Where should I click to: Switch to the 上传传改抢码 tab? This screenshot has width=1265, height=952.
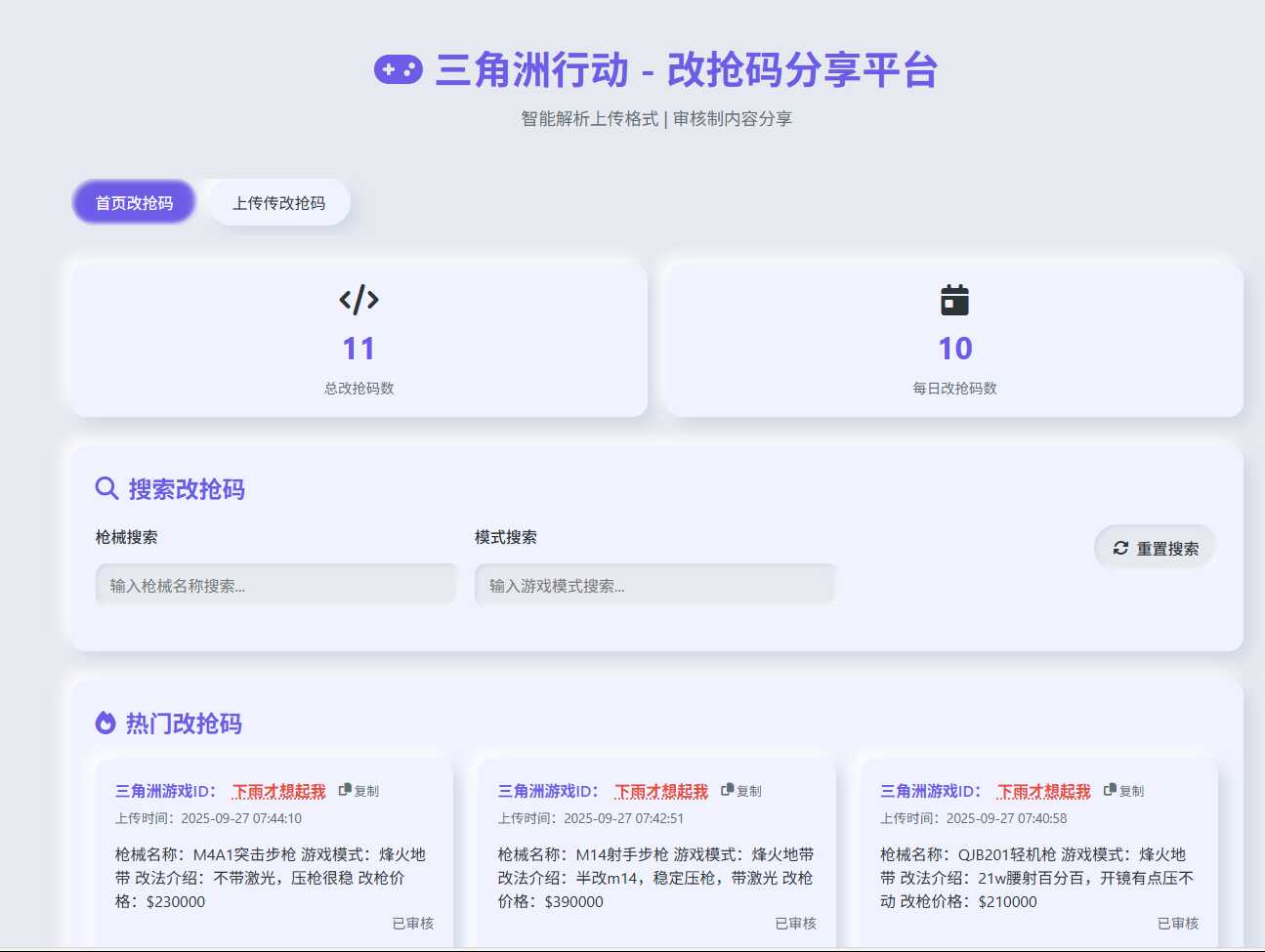(x=278, y=202)
